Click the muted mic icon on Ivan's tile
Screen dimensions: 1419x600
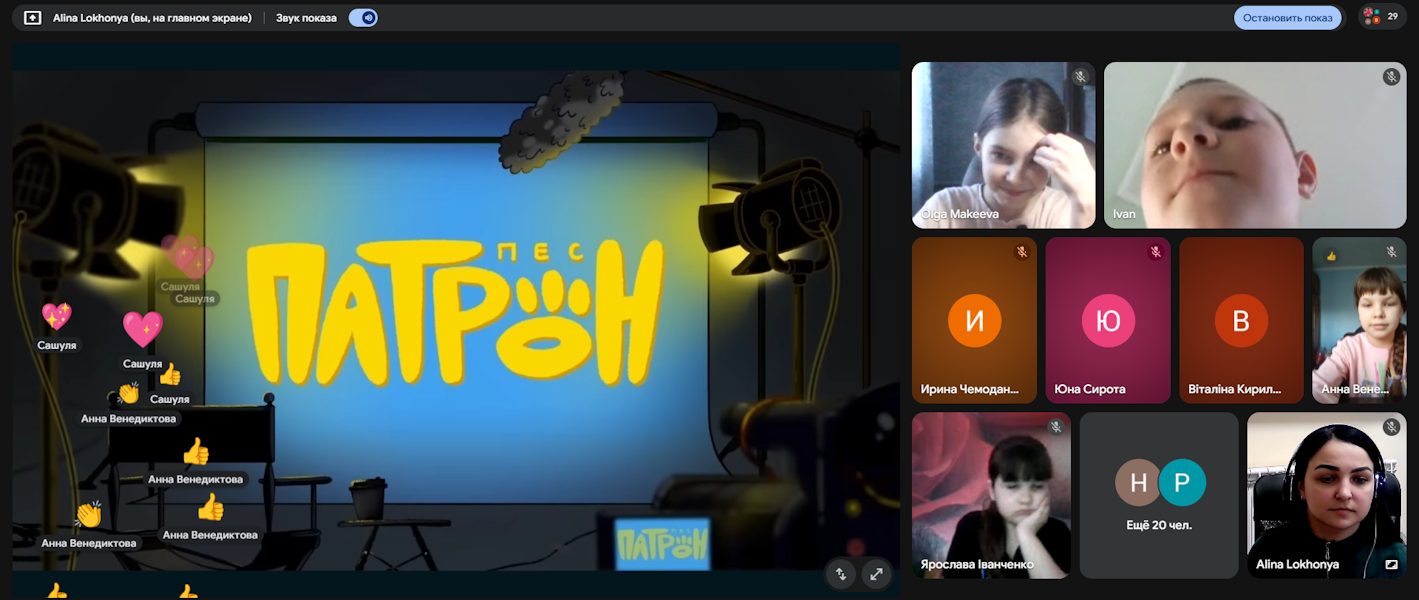tap(1391, 77)
